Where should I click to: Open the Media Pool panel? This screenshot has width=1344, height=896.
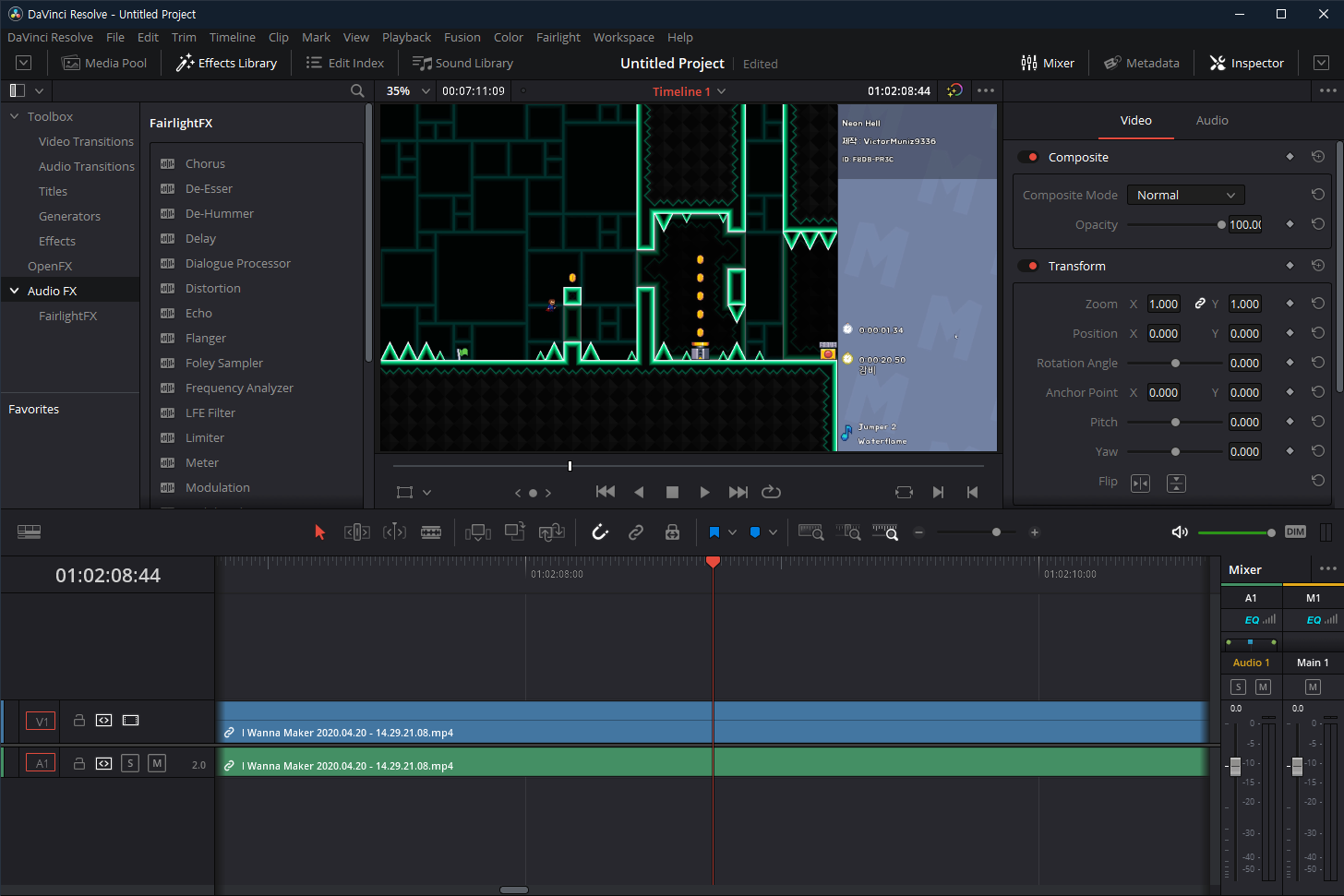point(104,62)
